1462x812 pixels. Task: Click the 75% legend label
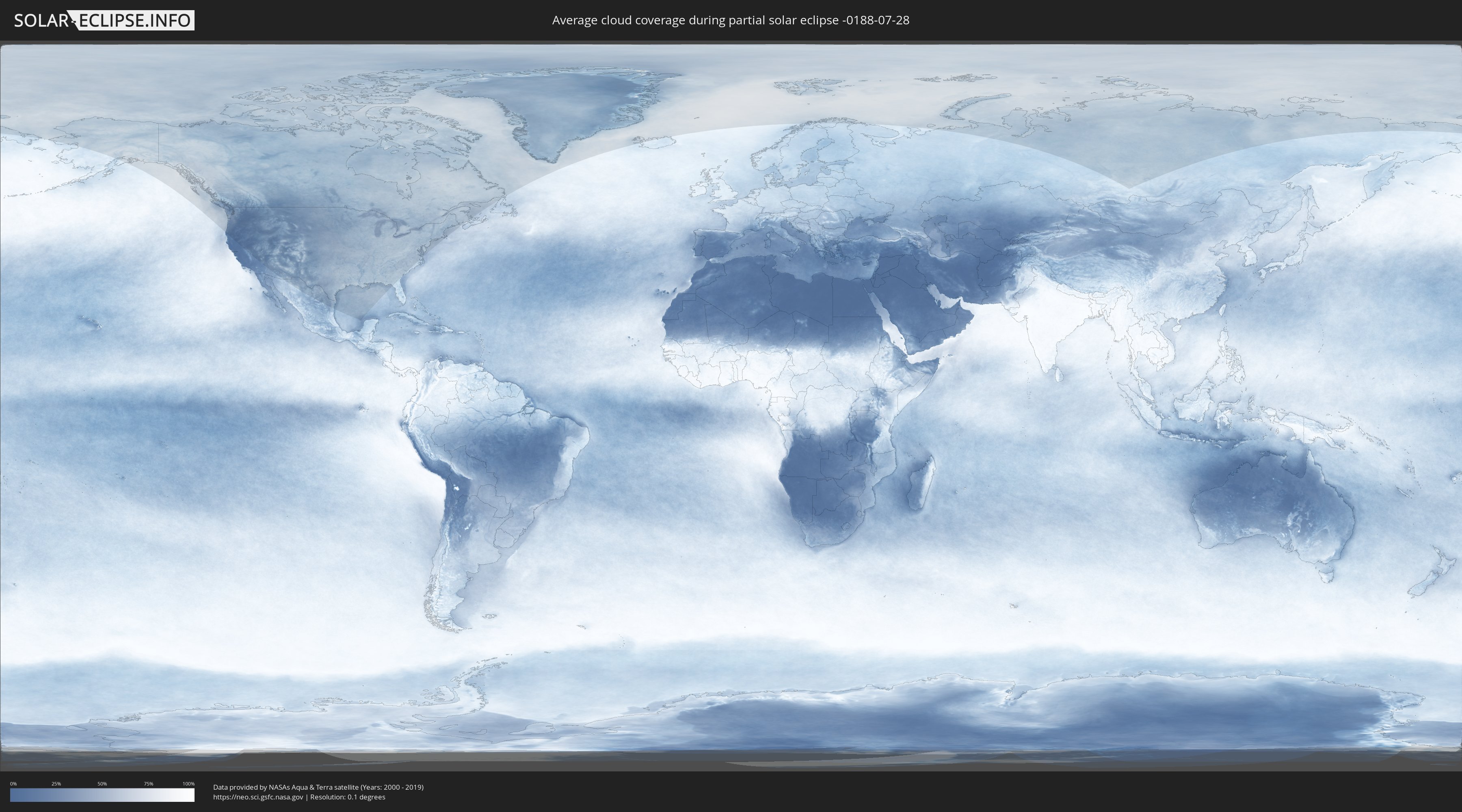point(148,784)
